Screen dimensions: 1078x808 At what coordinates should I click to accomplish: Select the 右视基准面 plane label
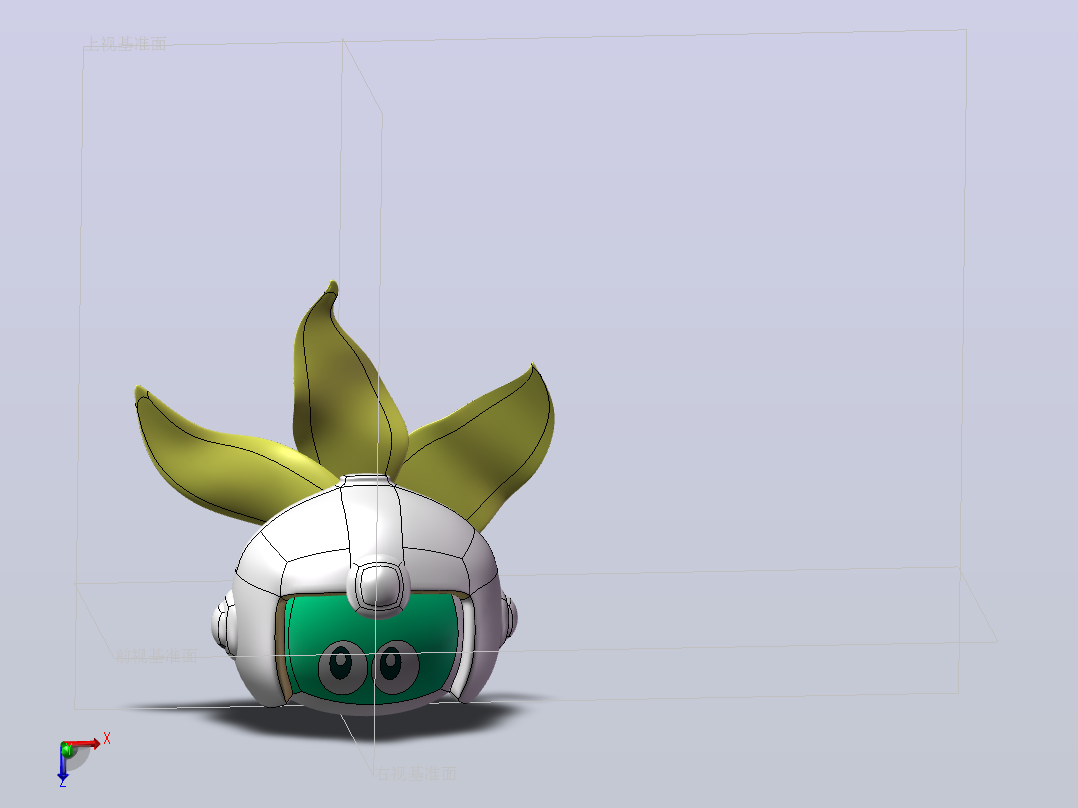415,774
